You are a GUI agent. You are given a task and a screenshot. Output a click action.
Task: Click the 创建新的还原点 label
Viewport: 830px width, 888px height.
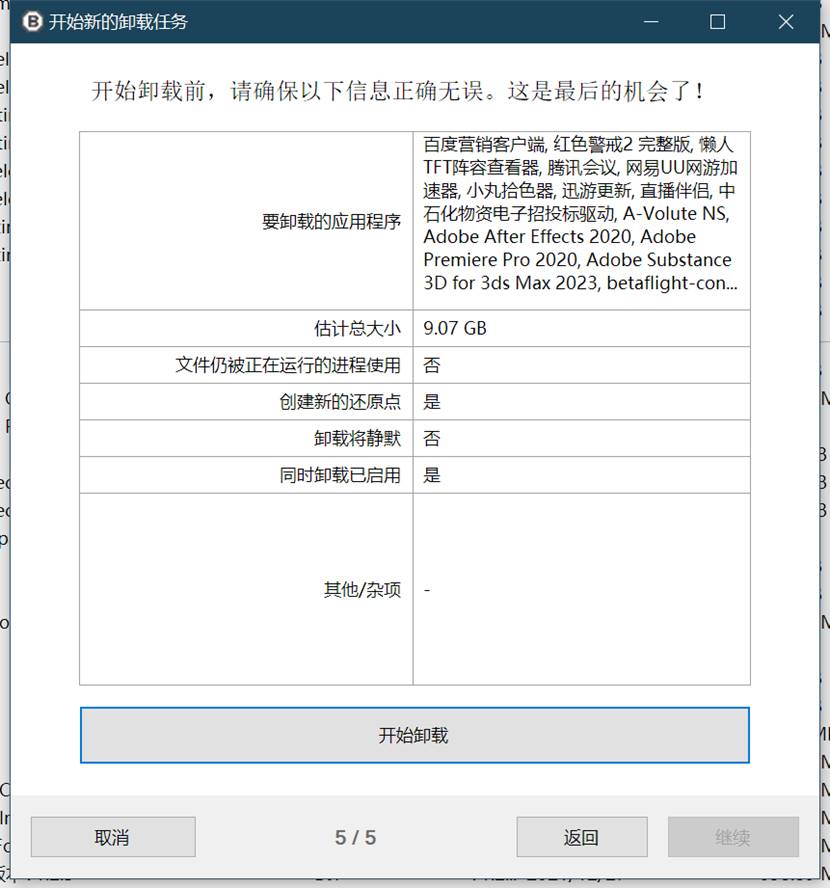point(340,402)
